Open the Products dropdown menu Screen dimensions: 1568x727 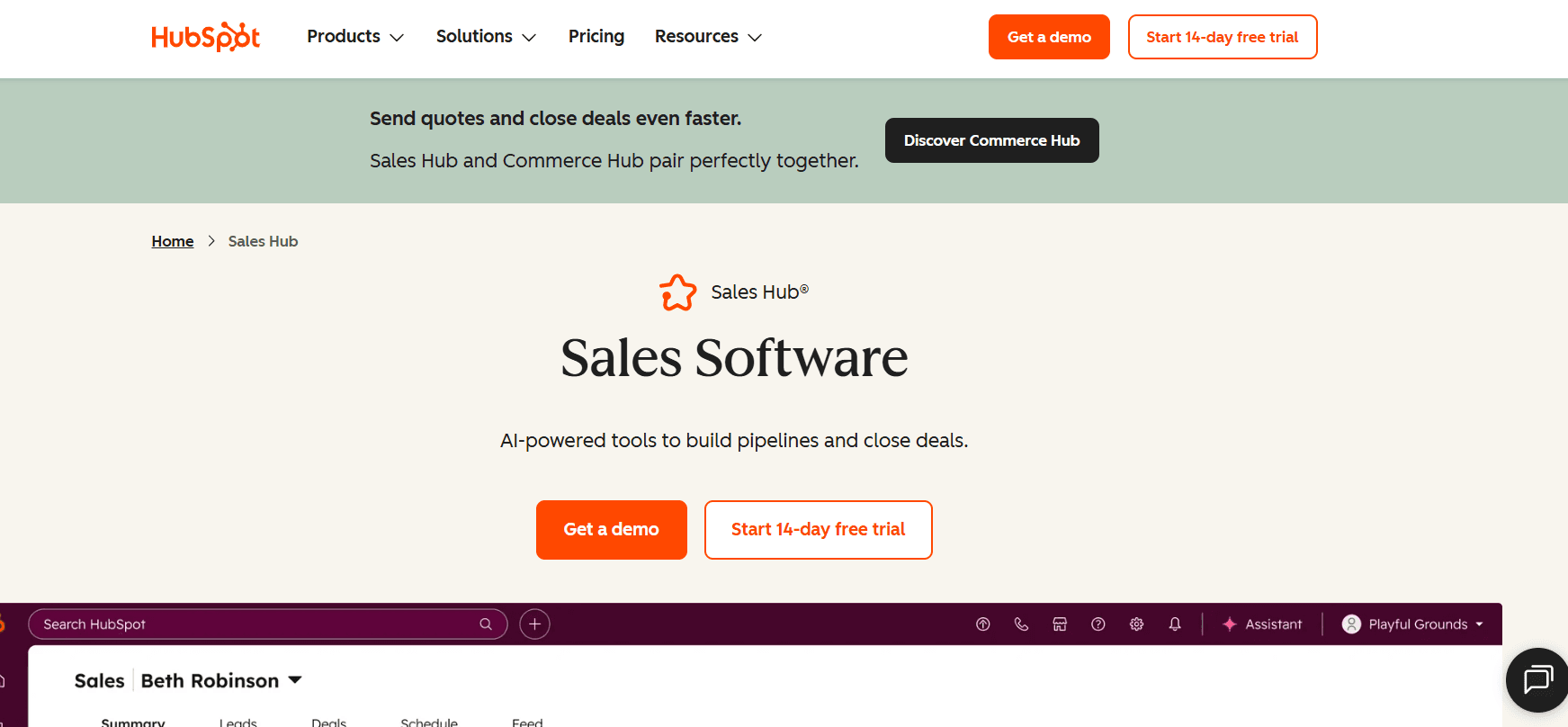[355, 37]
